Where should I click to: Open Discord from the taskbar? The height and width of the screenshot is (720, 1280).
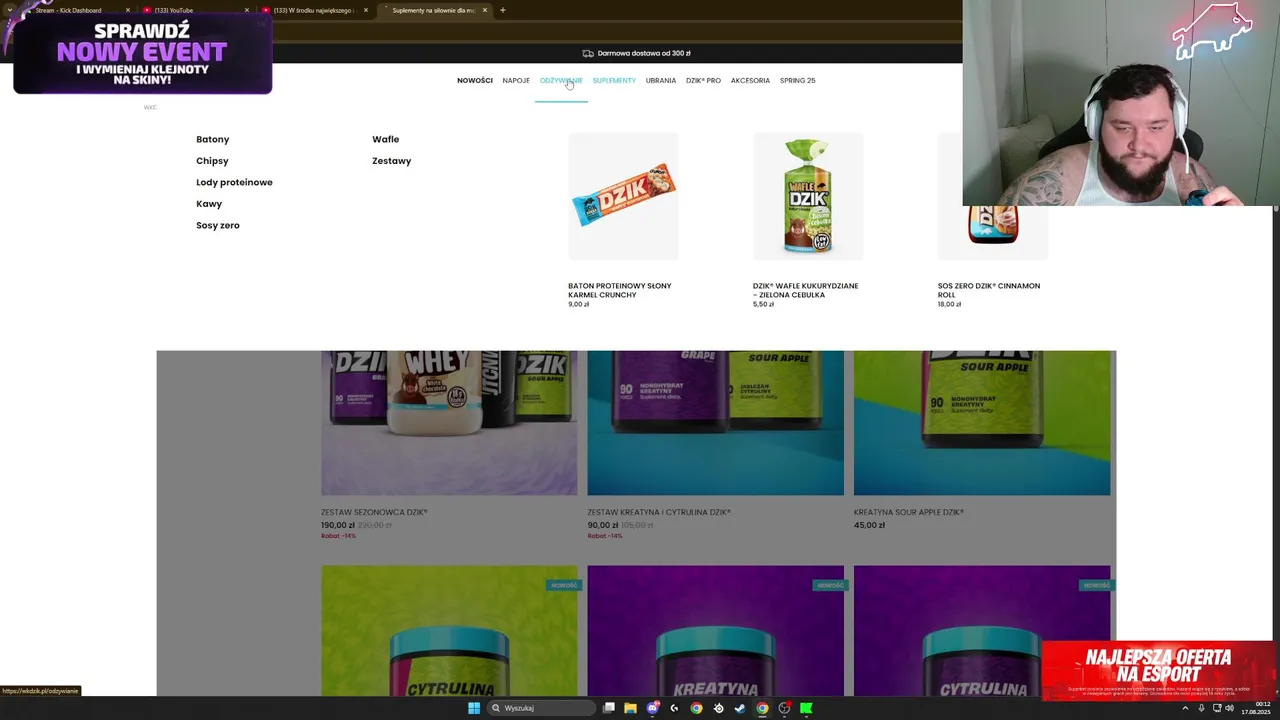click(652, 708)
